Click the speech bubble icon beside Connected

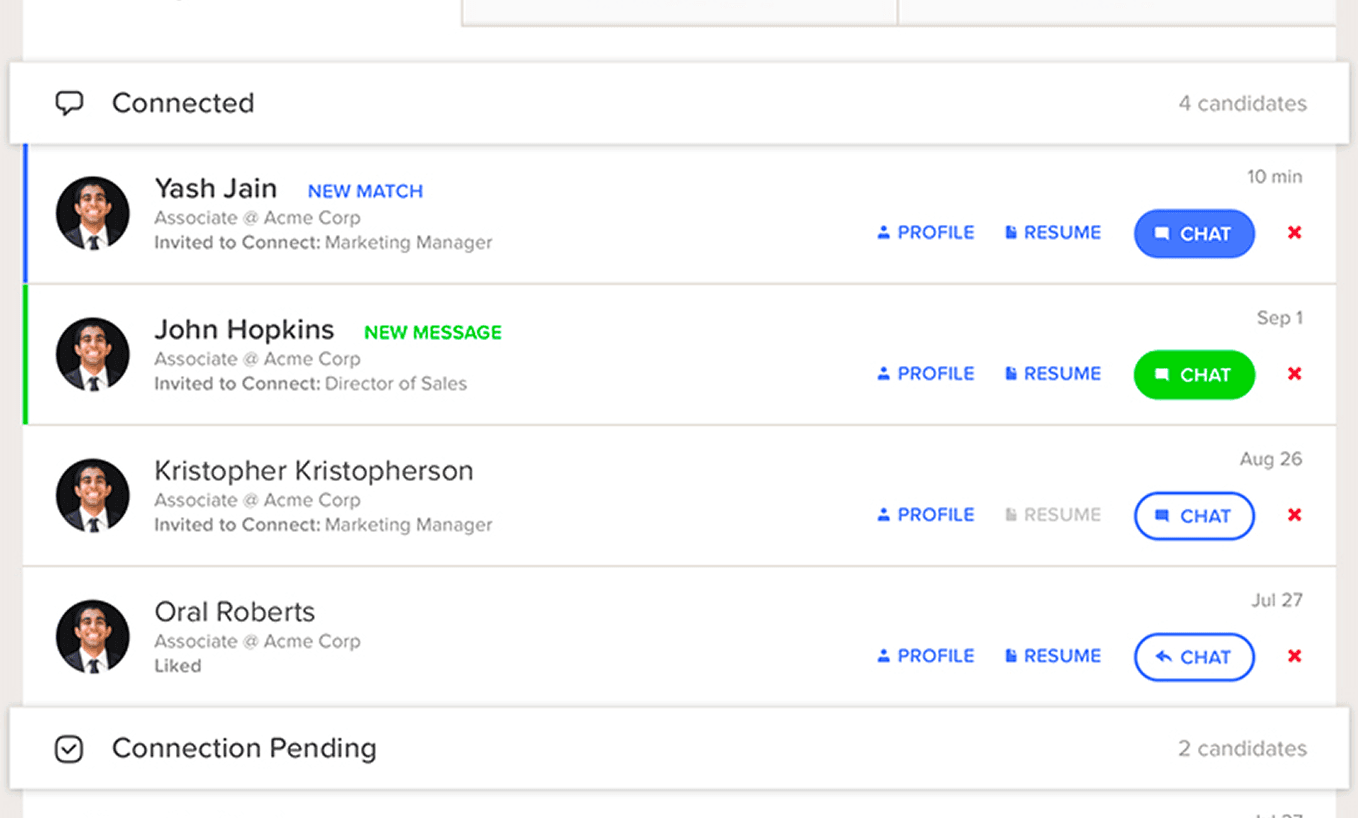[69, 103]
